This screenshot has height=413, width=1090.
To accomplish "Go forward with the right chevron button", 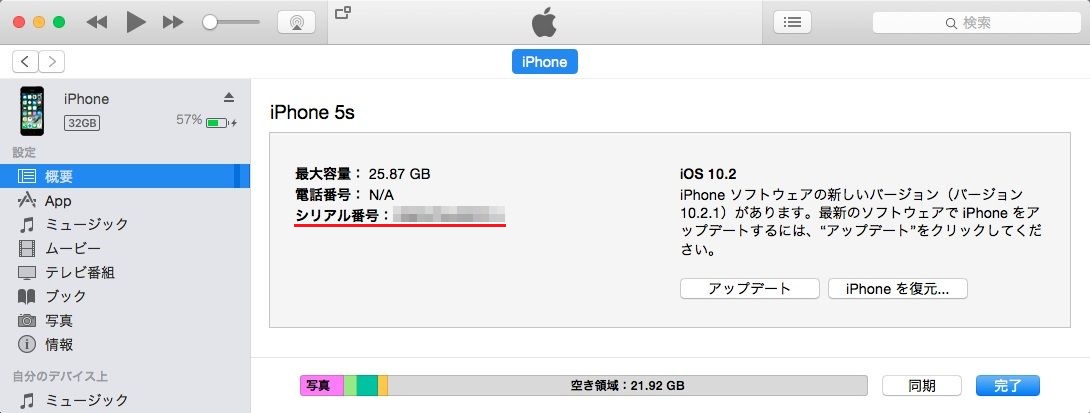I will [52, 62].
